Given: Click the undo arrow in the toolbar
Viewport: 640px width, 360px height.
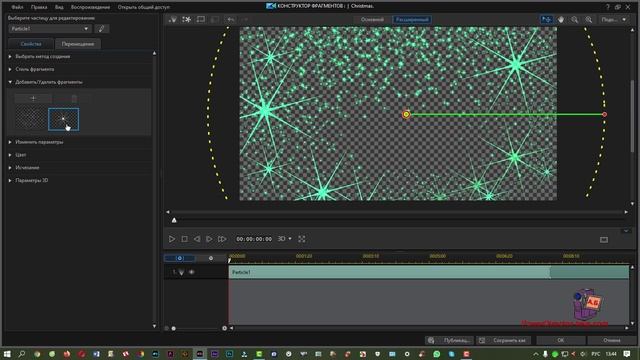Looking at the screenshot, I should pos(231,19).
